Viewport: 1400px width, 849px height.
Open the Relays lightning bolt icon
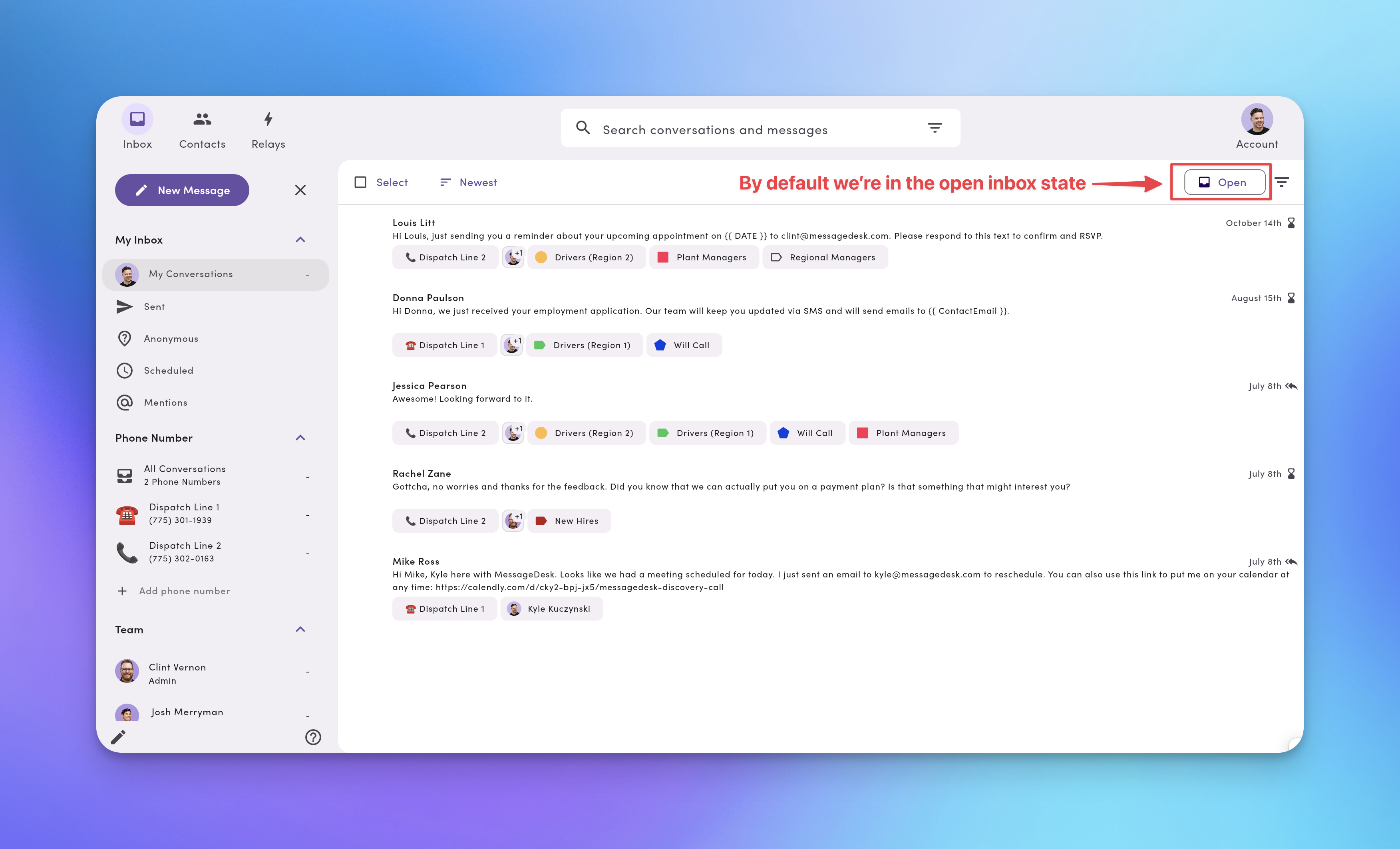coord(268,119)
